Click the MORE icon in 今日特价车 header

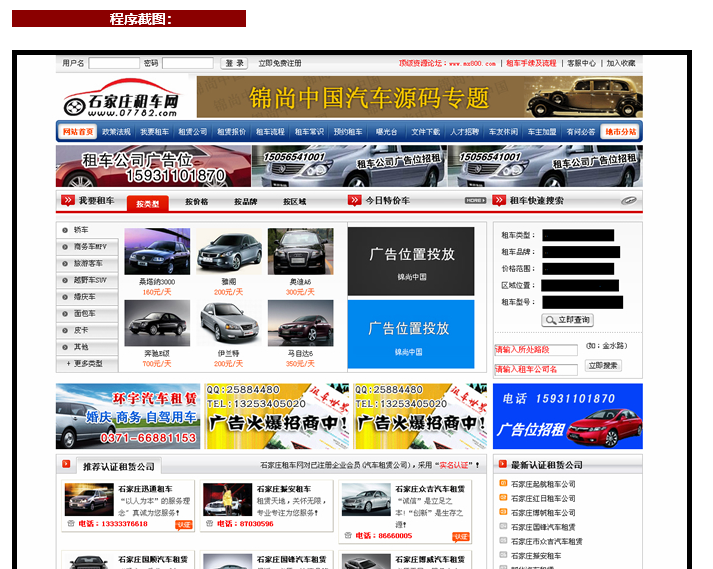click(x=475, y=201)
